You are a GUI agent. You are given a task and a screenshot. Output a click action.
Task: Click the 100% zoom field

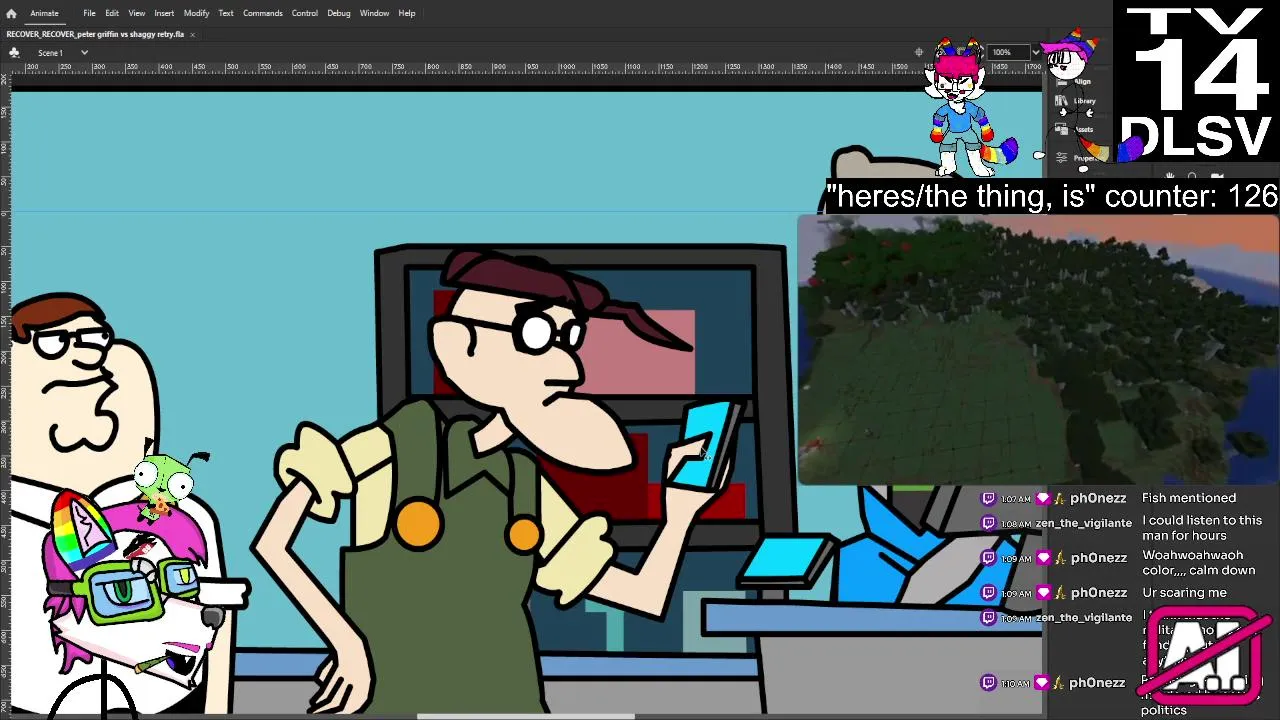tap(1006, 52)
